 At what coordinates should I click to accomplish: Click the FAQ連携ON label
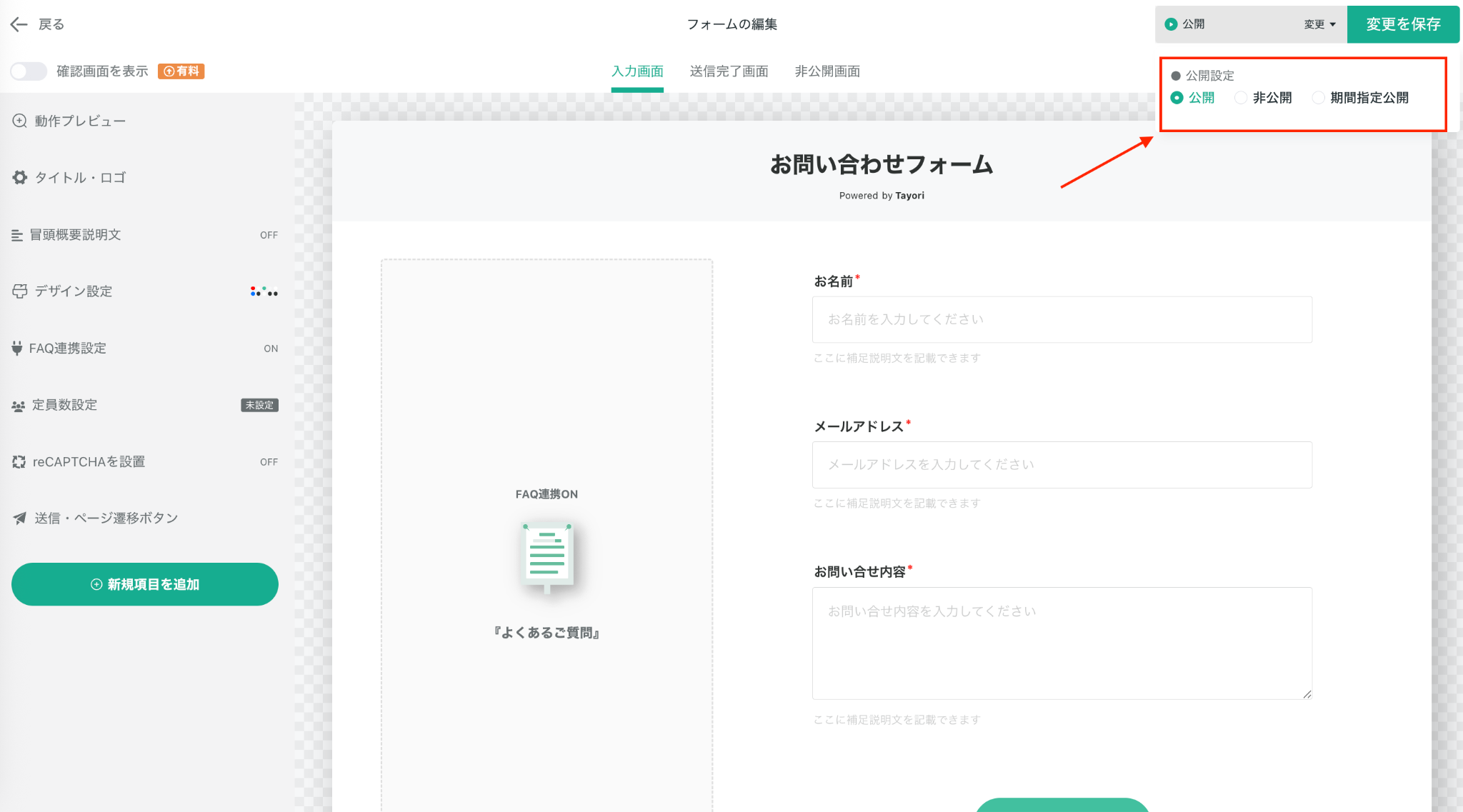pos(546,494)
